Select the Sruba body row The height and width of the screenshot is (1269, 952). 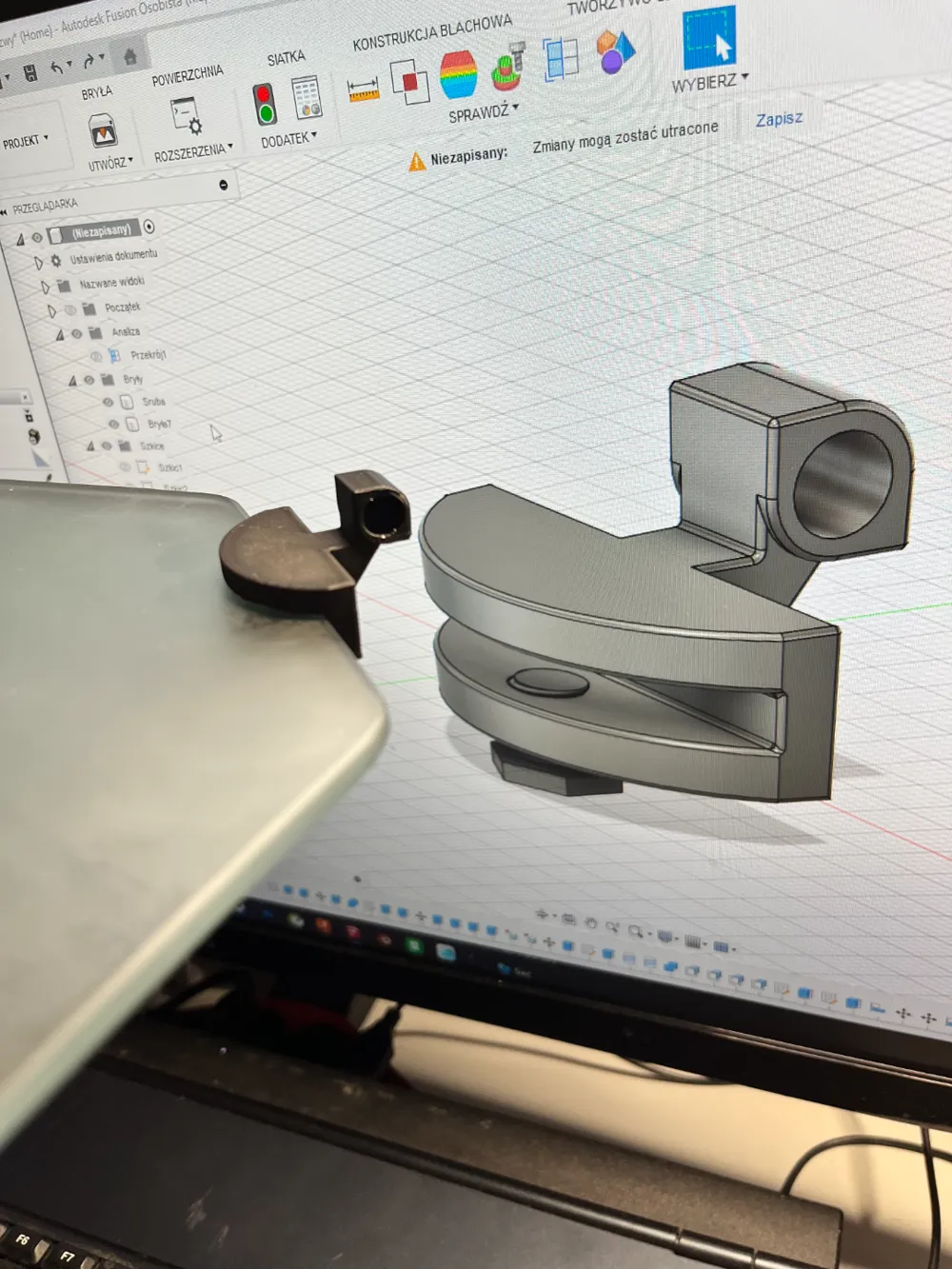click(x=137, y=402)
